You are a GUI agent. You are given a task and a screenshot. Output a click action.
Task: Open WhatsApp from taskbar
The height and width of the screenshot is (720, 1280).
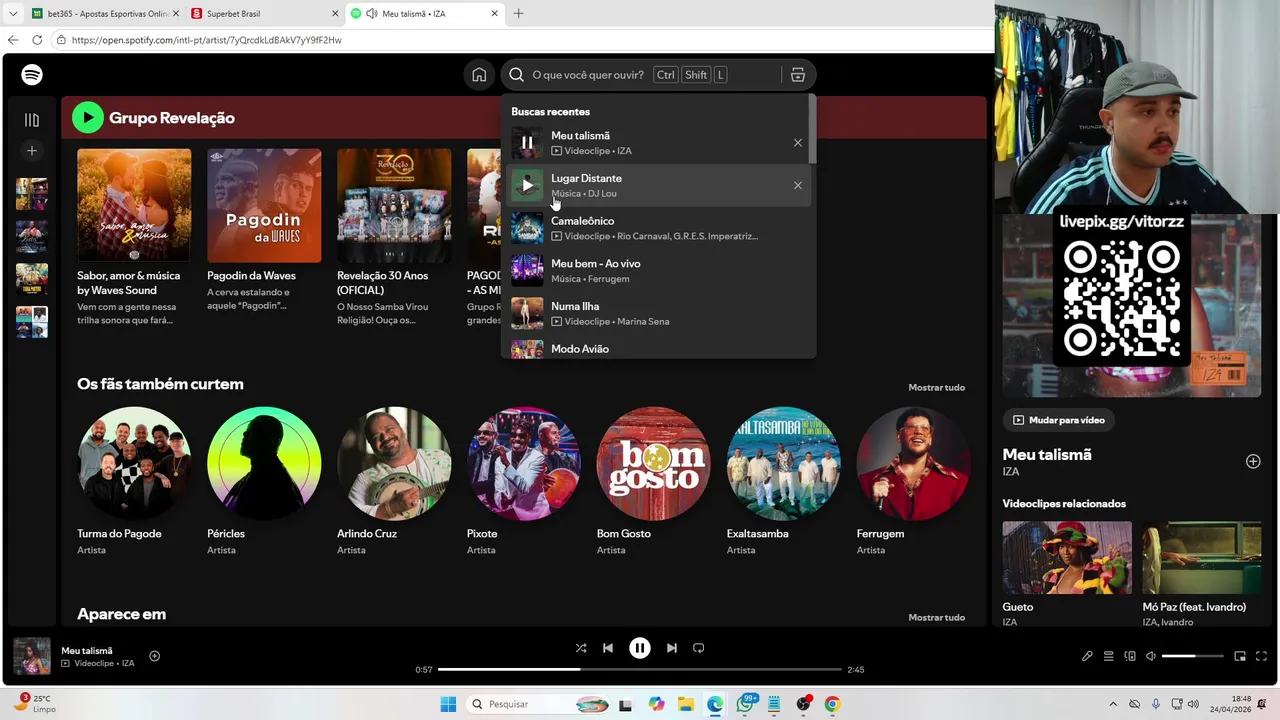(x=746, y=704)
